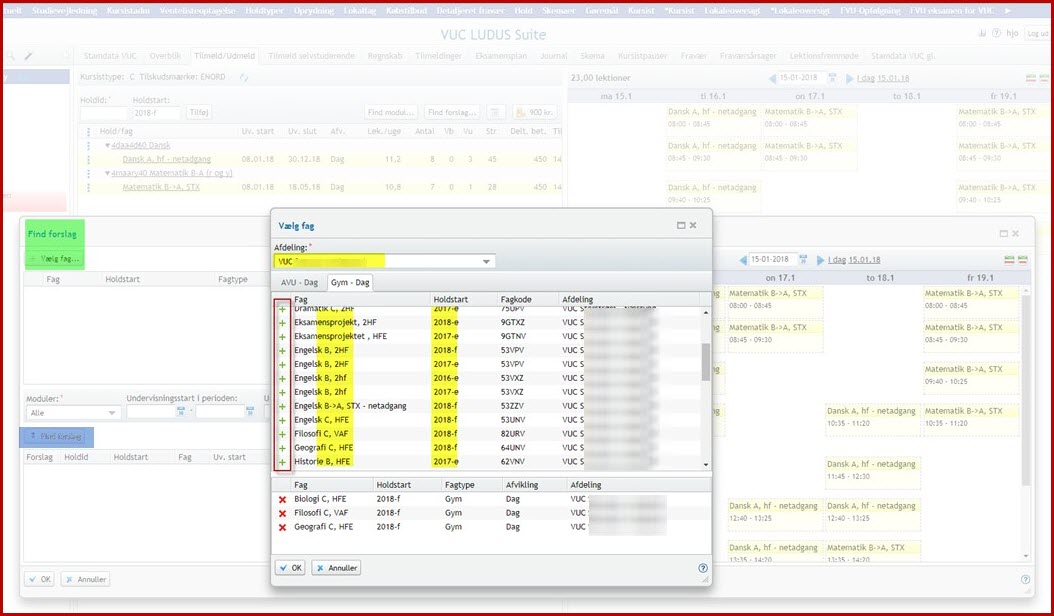Add Eksamensprojekt, 2HF with its plus icon
Viewport: 1054px width, 616px height.
point(282,323)
